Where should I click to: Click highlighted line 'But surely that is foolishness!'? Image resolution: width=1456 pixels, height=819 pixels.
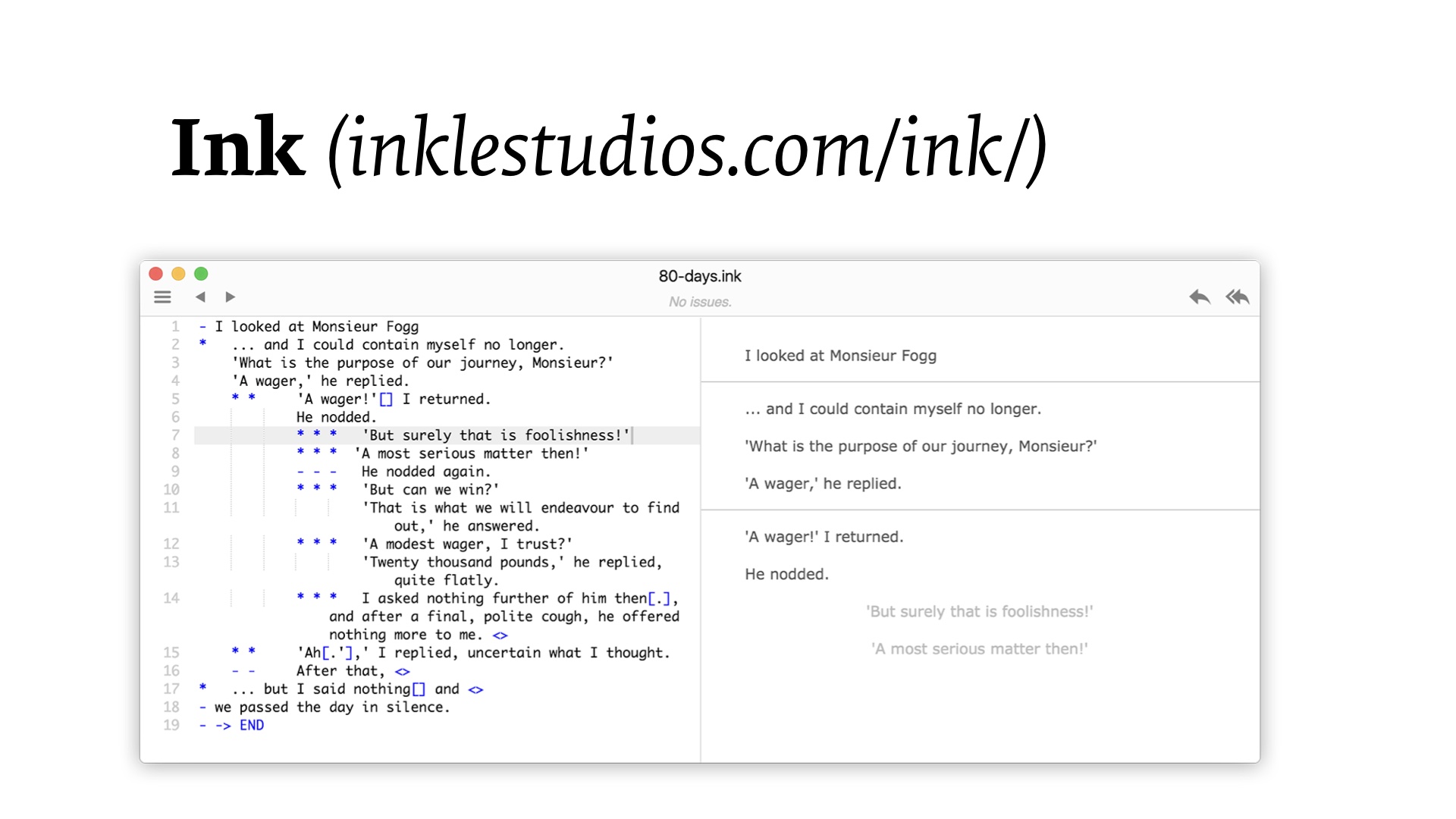click(x=496, y=435)
